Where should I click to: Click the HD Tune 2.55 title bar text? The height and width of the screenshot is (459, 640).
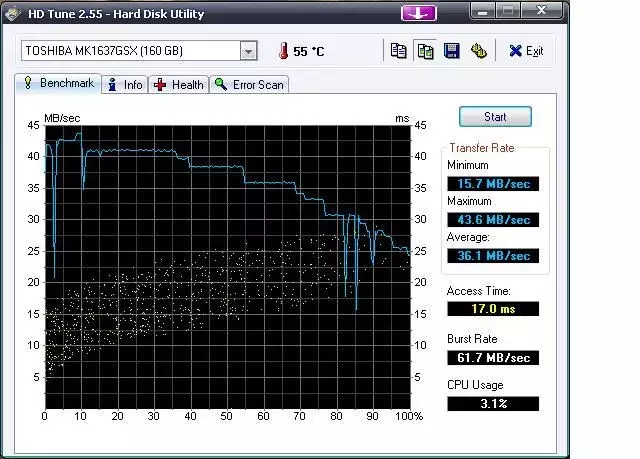tap(116, 14)
